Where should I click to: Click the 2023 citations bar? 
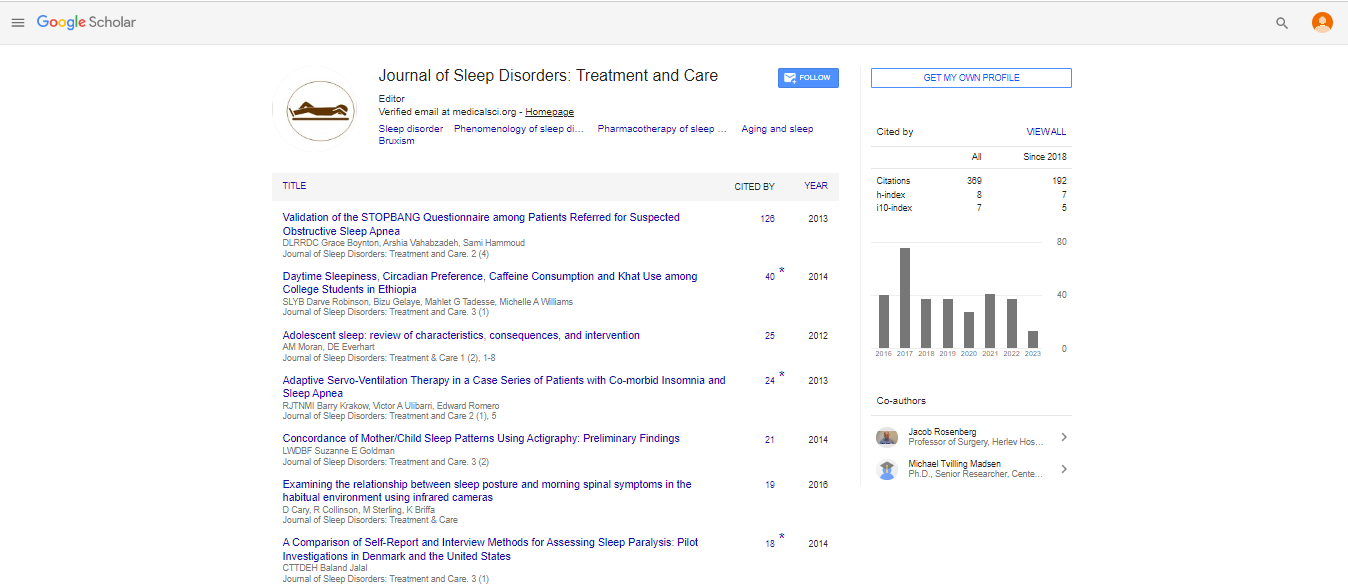pyautogui.click(x=1033, y=339)
